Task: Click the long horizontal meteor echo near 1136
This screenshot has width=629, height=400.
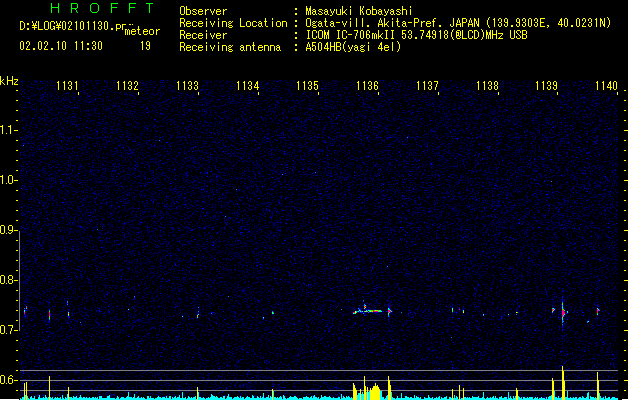Action: [x=368, y=310]
